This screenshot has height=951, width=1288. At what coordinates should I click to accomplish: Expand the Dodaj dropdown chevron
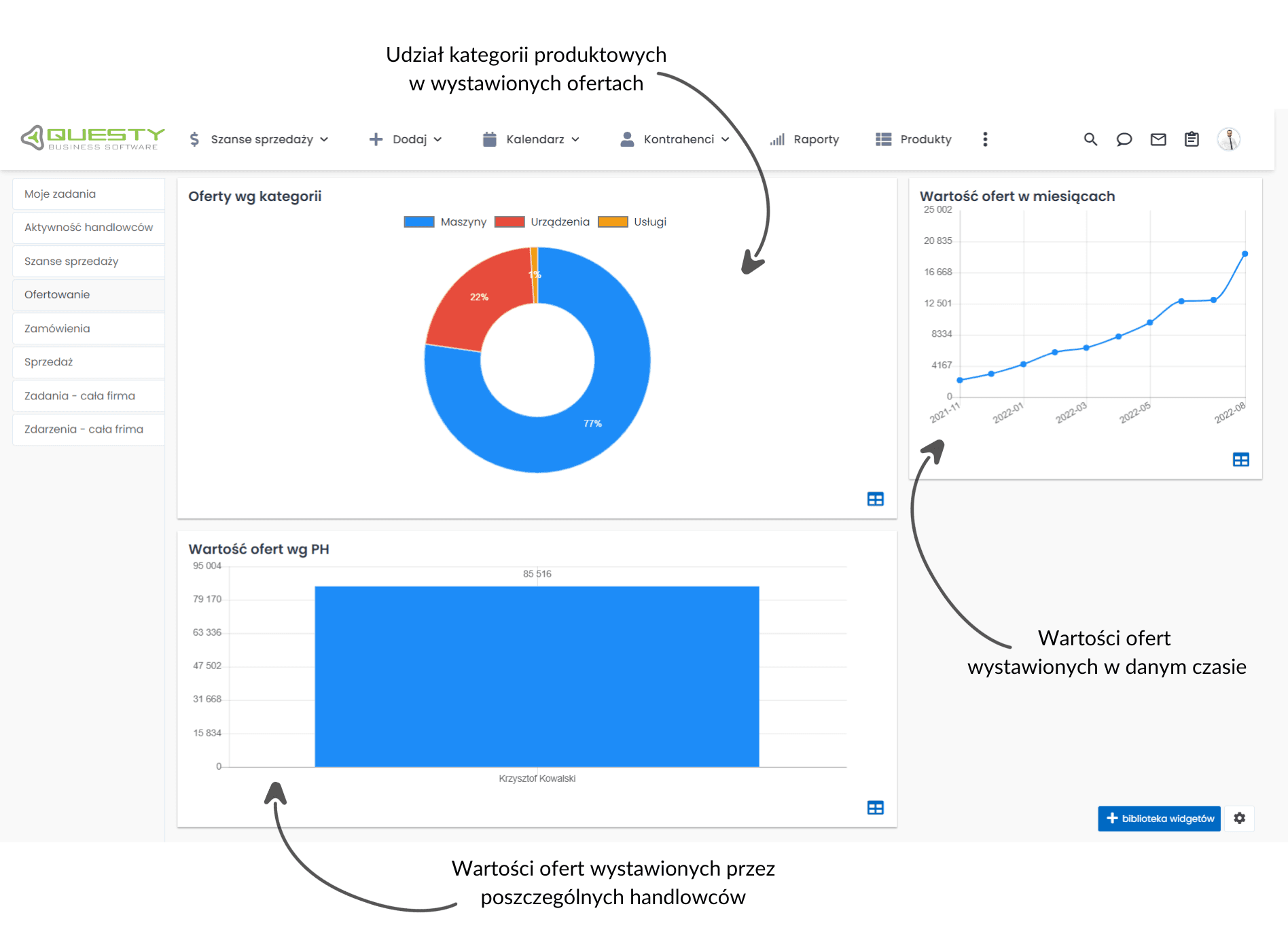coord(437,139)
